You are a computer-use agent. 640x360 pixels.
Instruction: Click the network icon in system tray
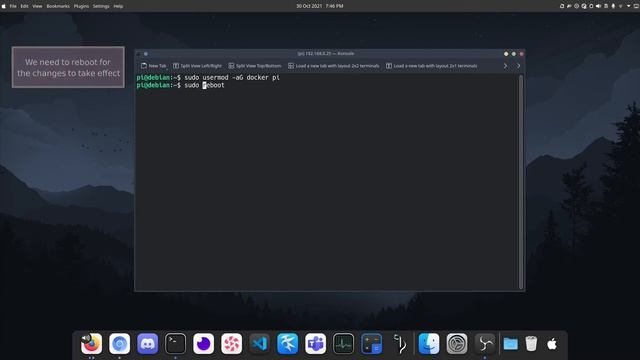(x=620, y=6)
